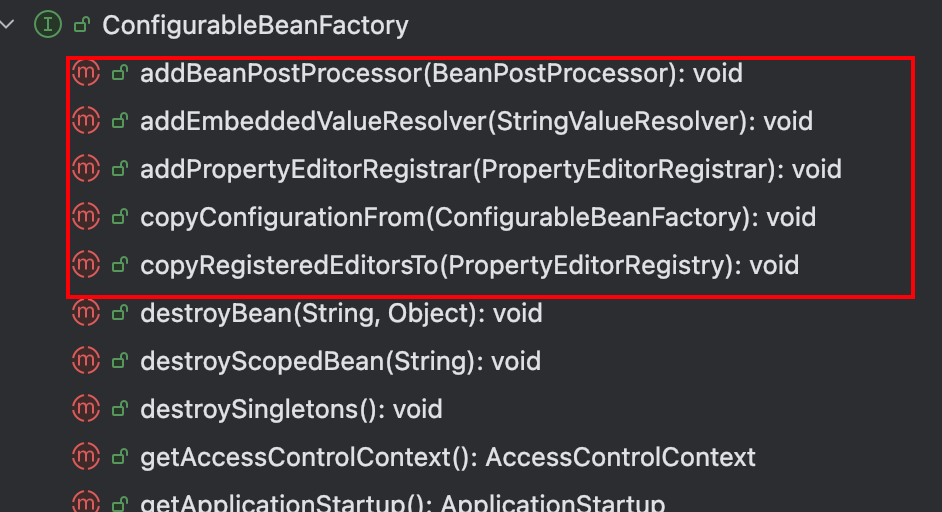Select destroySingletons() method entry
This screenshot has height=512, width=942.
pyautogui.click(x=290, y=409)
